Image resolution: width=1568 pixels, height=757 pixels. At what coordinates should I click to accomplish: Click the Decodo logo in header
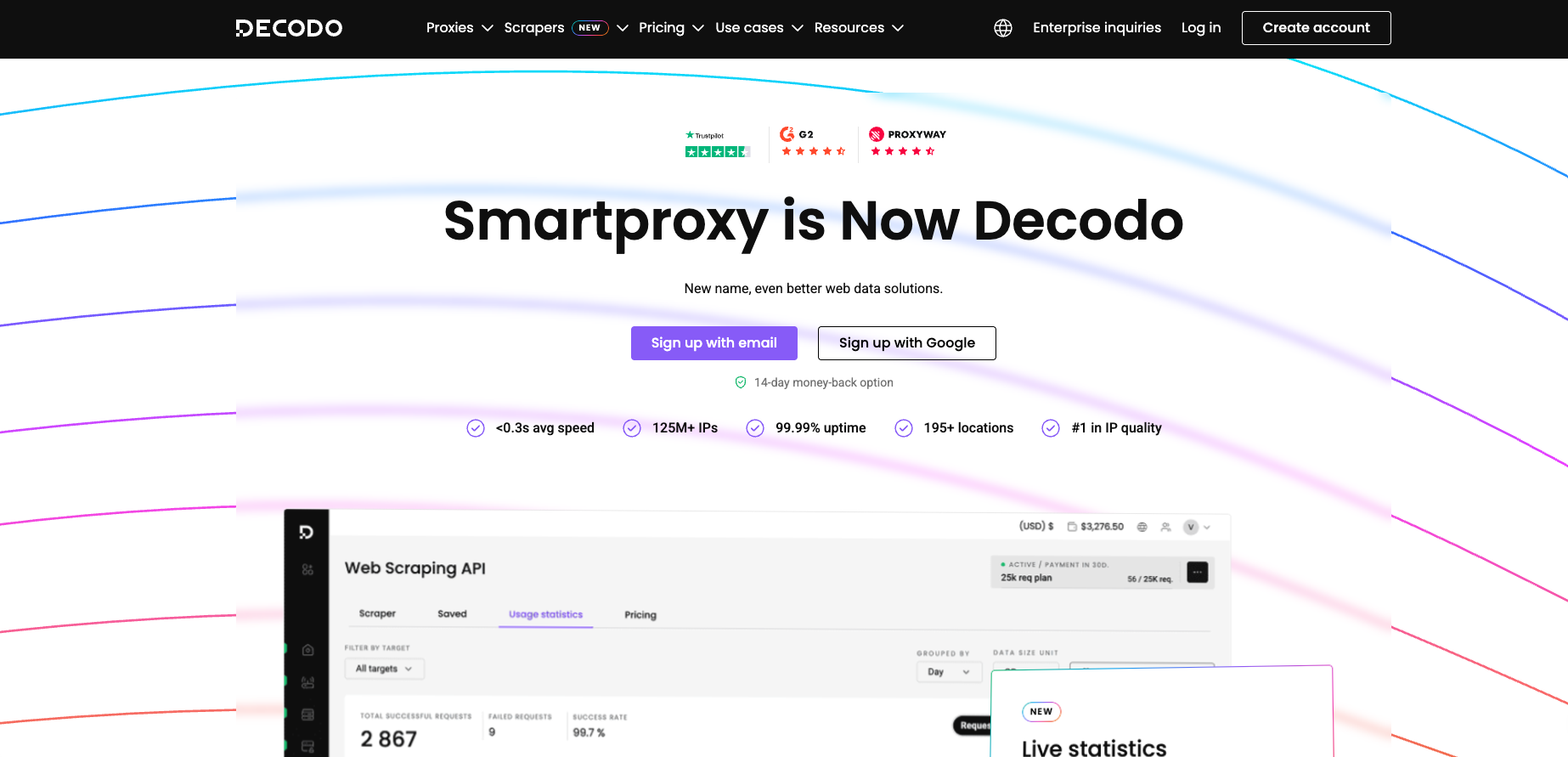coord(289,28)
